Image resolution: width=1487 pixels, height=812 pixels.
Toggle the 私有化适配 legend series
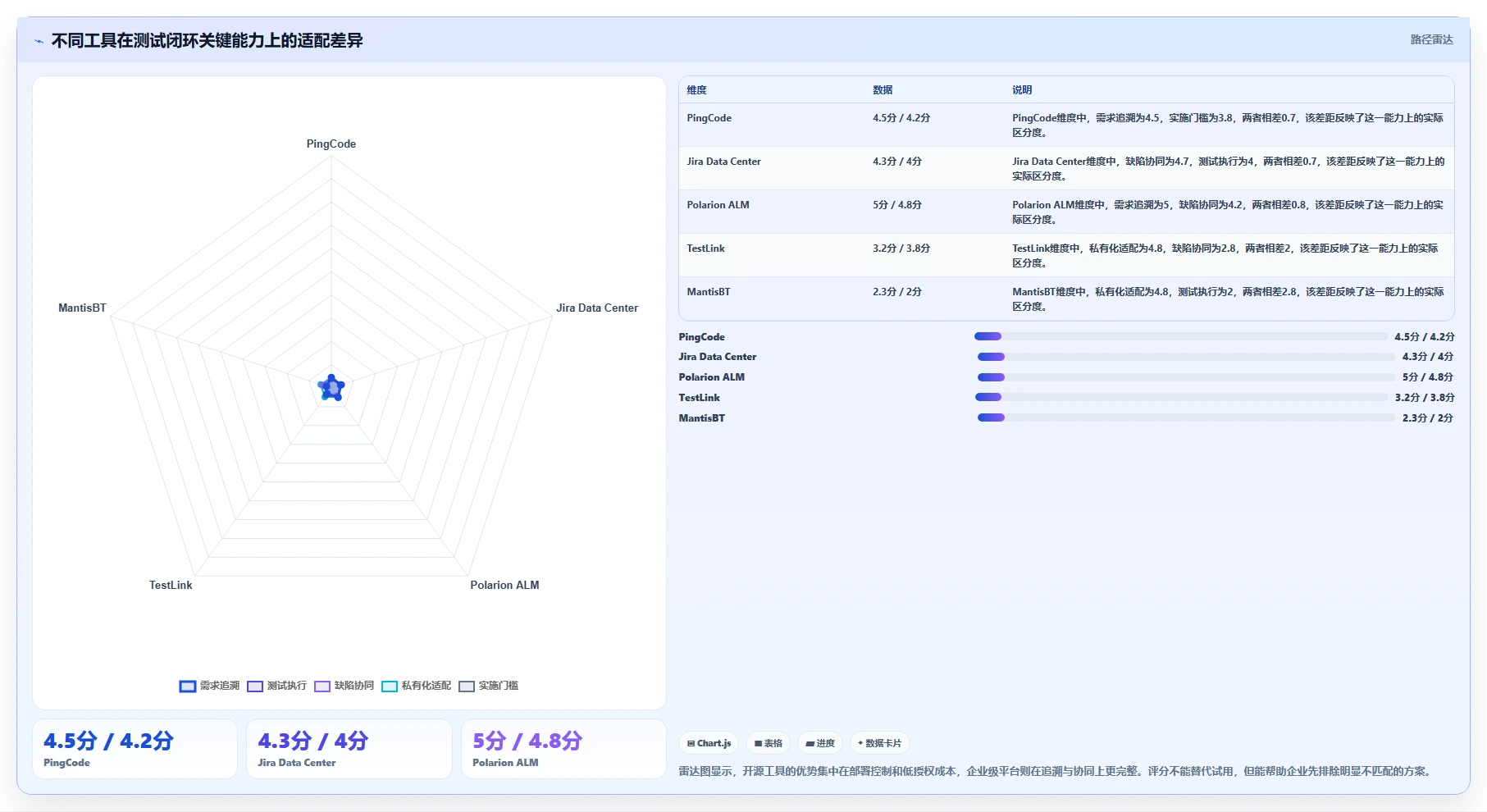click(416, 686)
